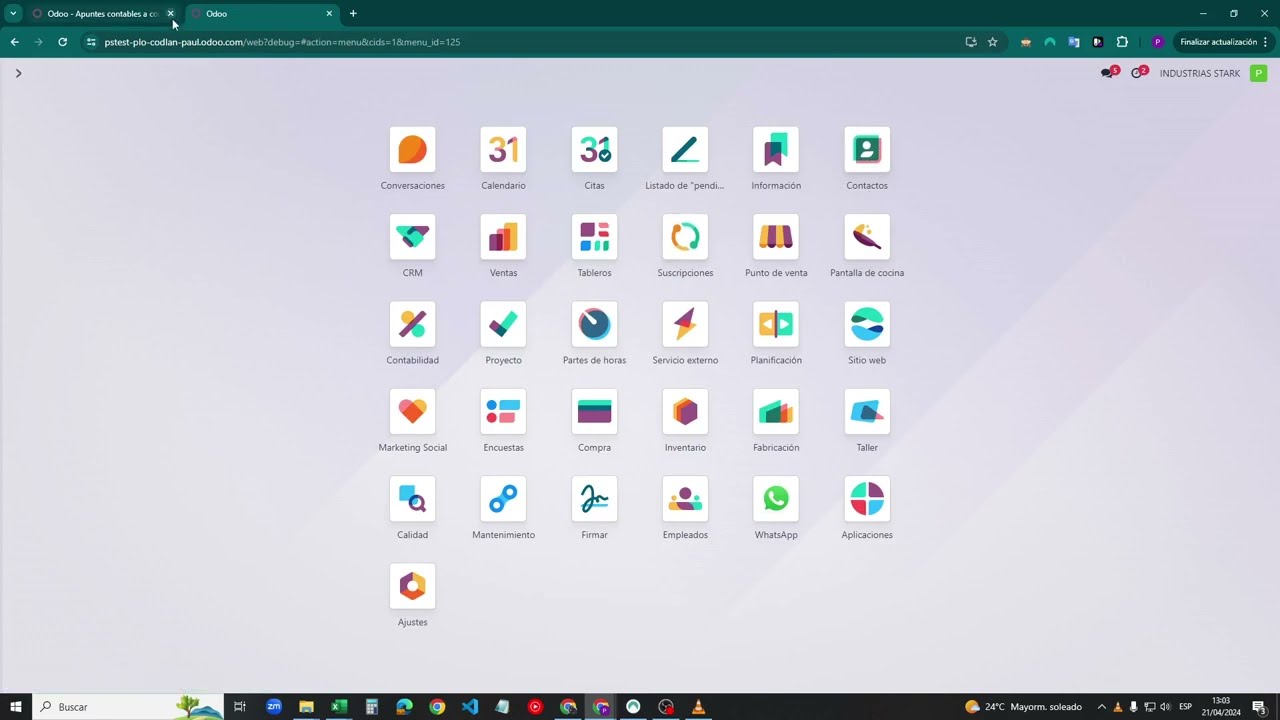Open the Contactos app

(x=867, y=150)
